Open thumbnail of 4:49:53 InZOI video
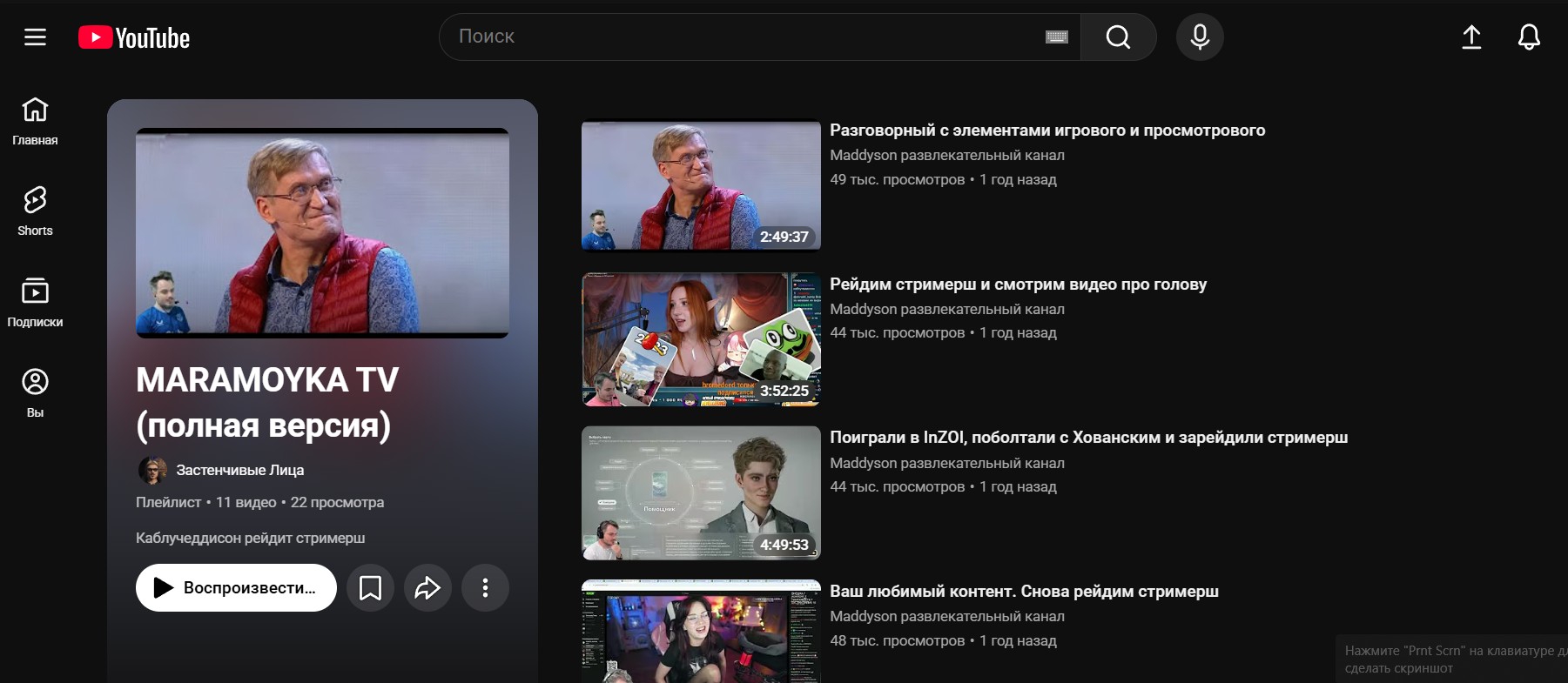 701,492
